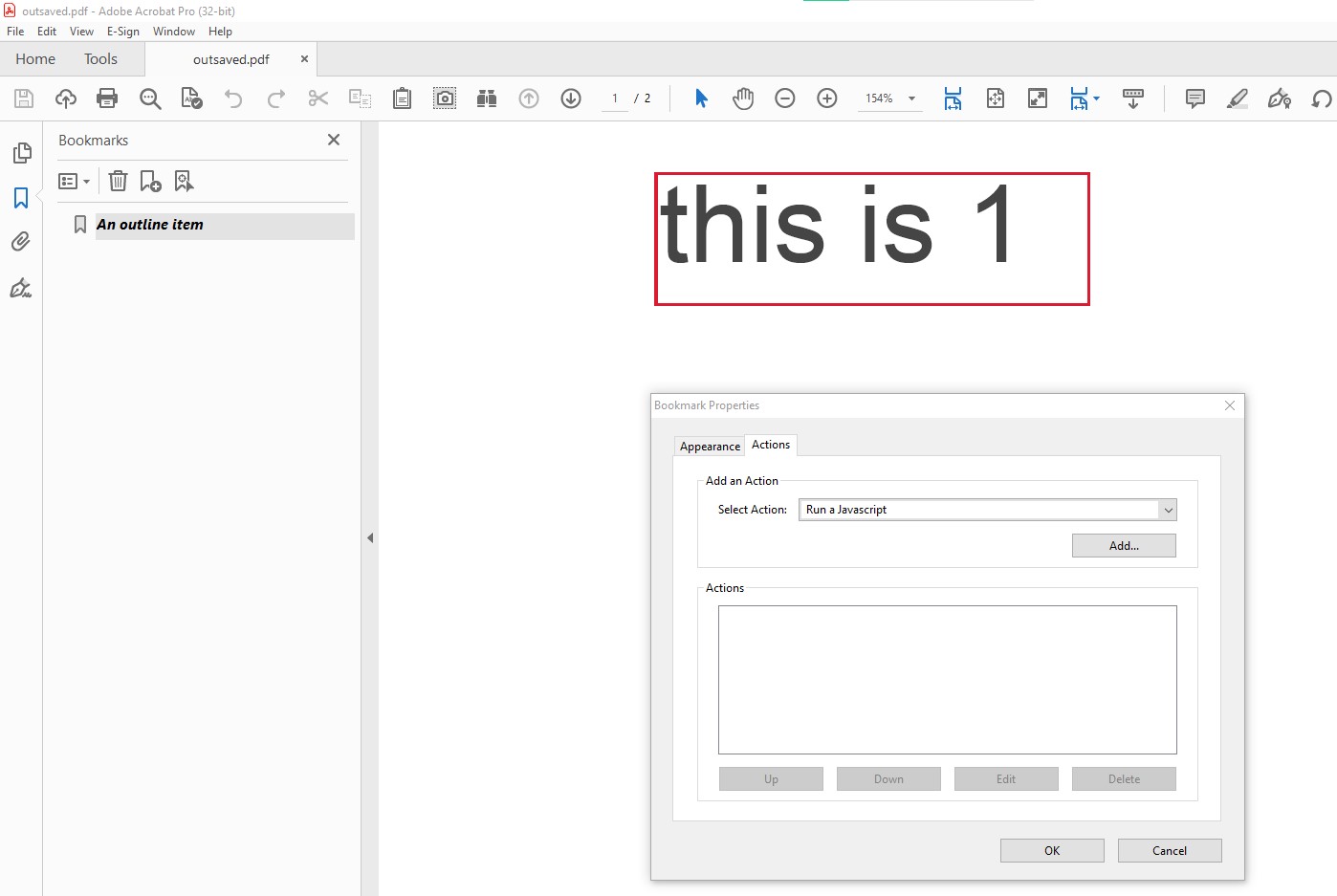Add a new bookmark in the Bookmarks panel
1337x896 pixels.
pos(150,181)
